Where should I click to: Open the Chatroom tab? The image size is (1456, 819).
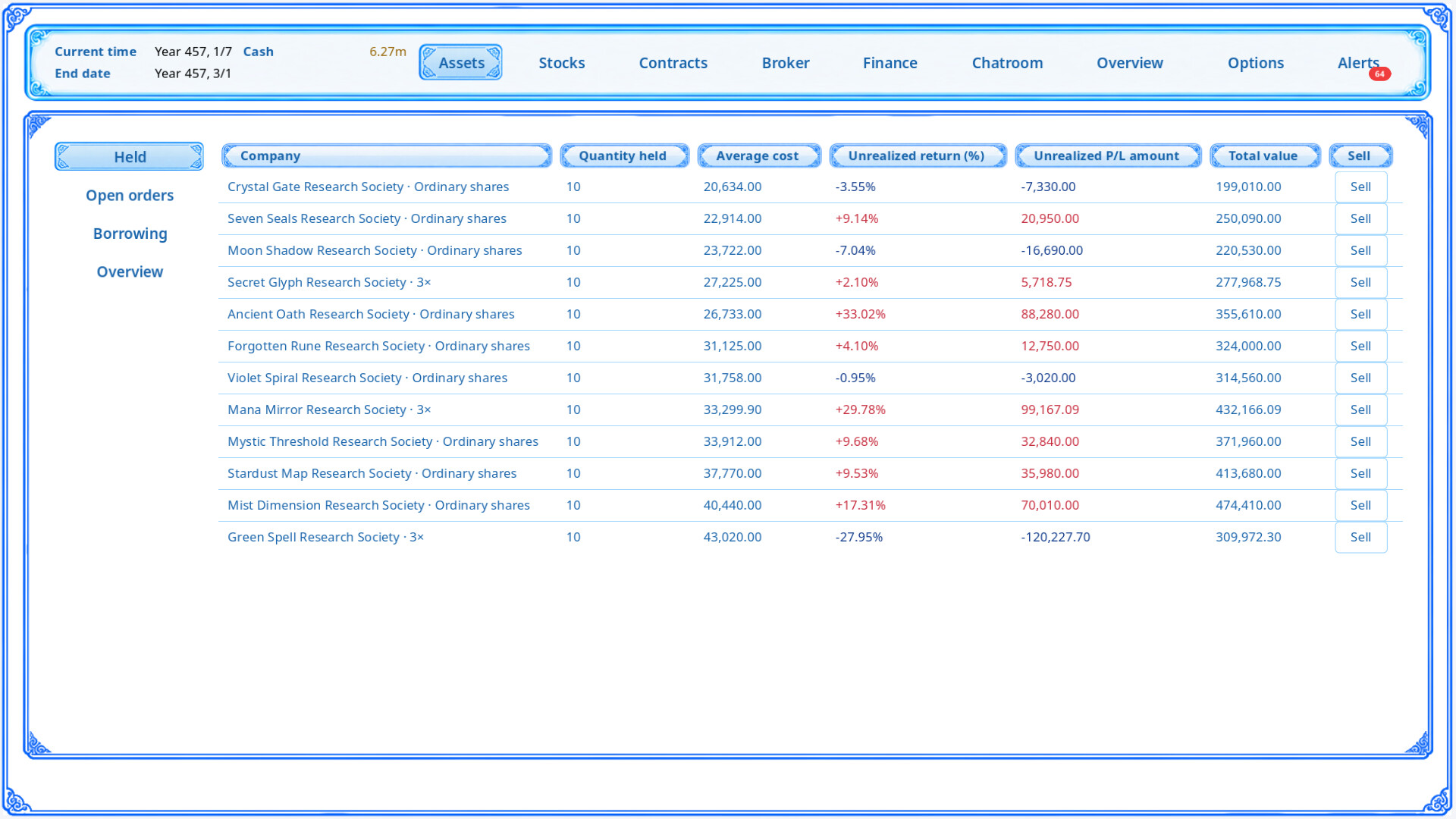point(1007,63)
